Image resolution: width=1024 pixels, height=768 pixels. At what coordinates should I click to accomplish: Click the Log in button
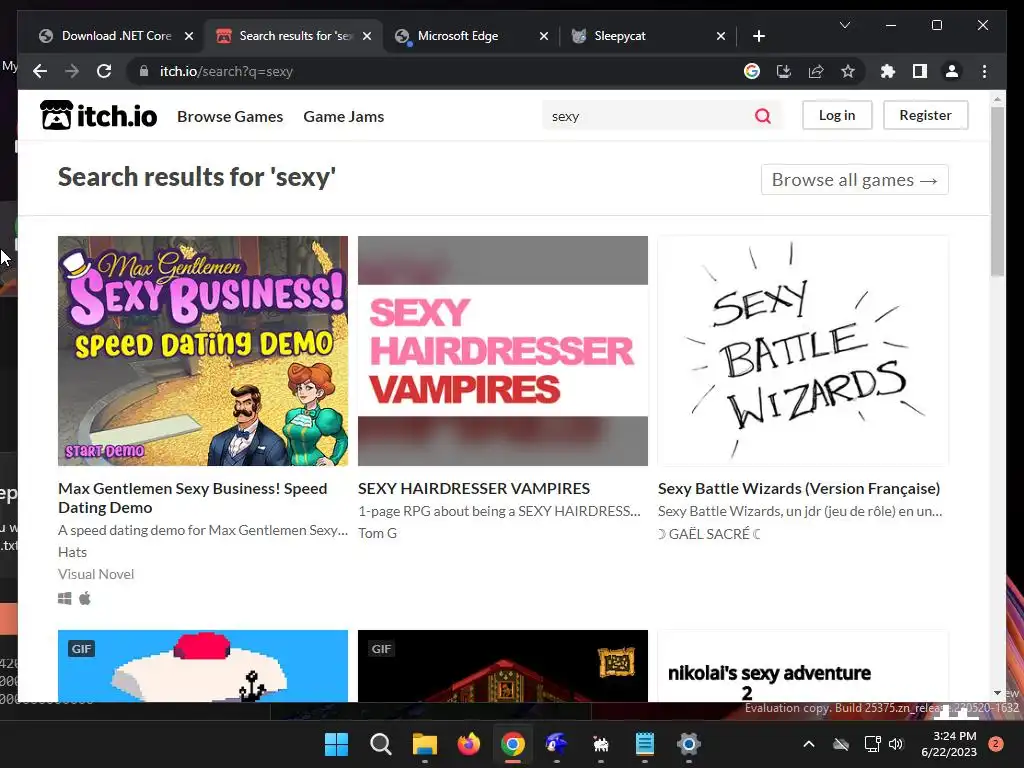coord(837,115)
